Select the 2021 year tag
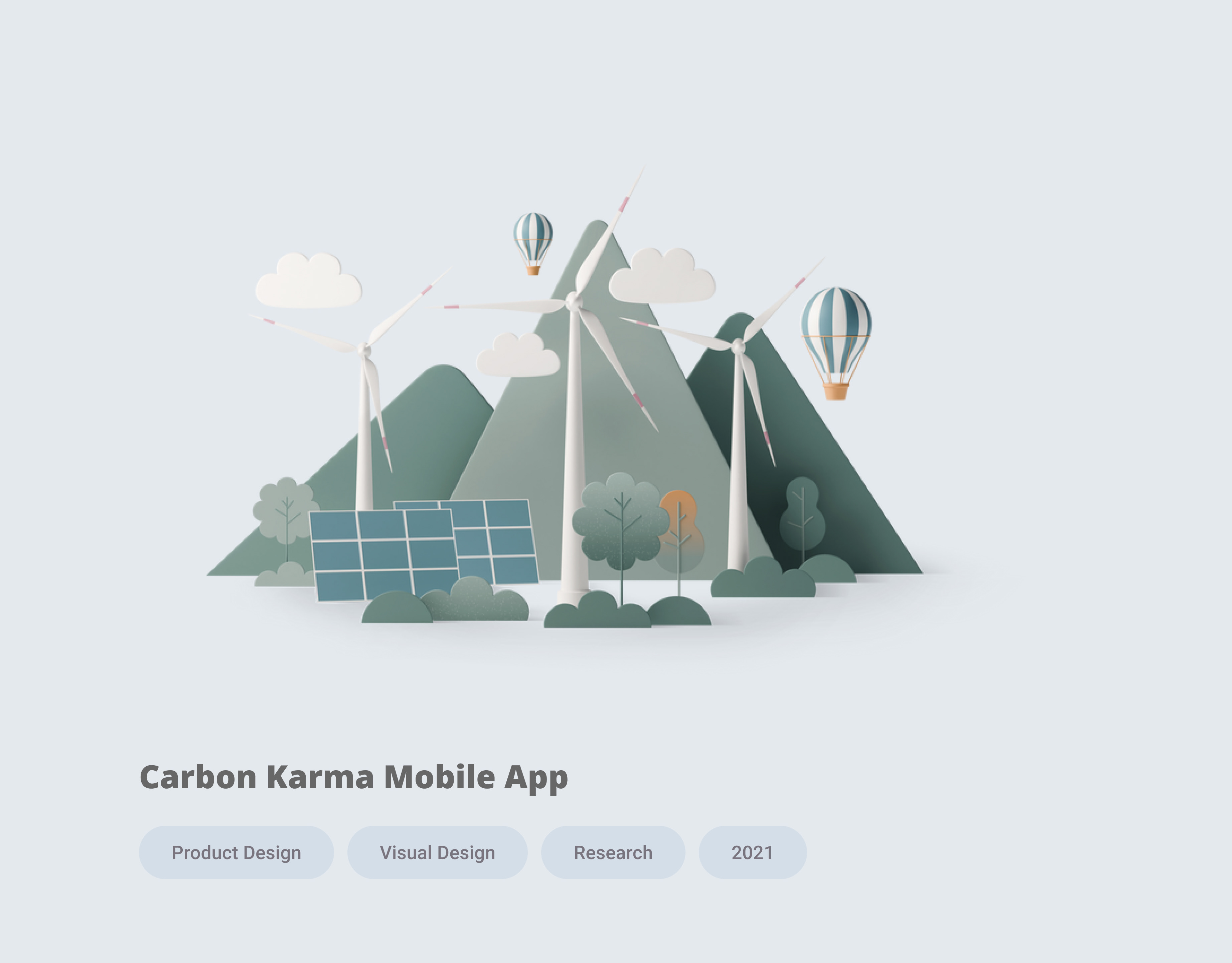Image resolution: width=1232 pixels, height=963 pixels. pyautogui.click(x=753, y=852)
